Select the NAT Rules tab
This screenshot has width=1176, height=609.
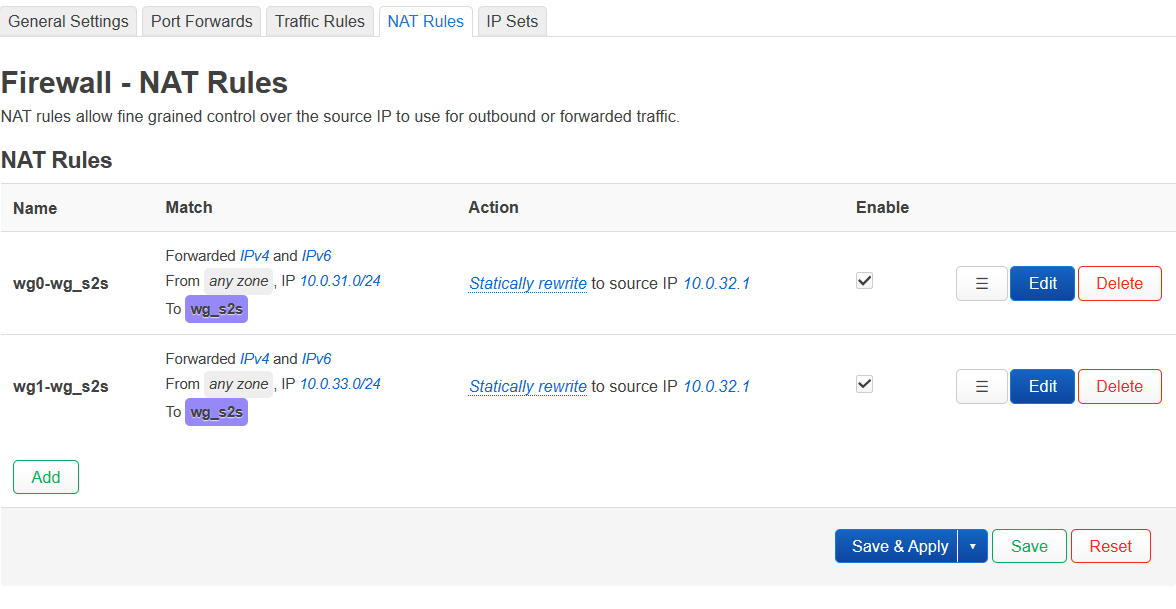tap(426, 21)
